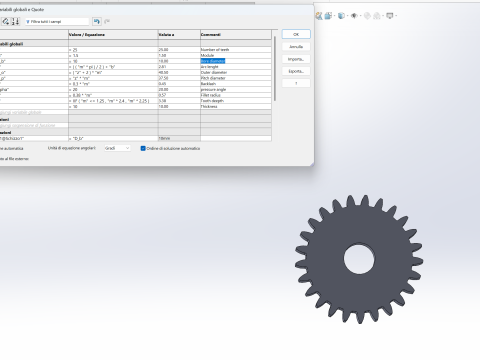Click the equations table vertical scrollbar
480x360 pixels.
point(275,68)
